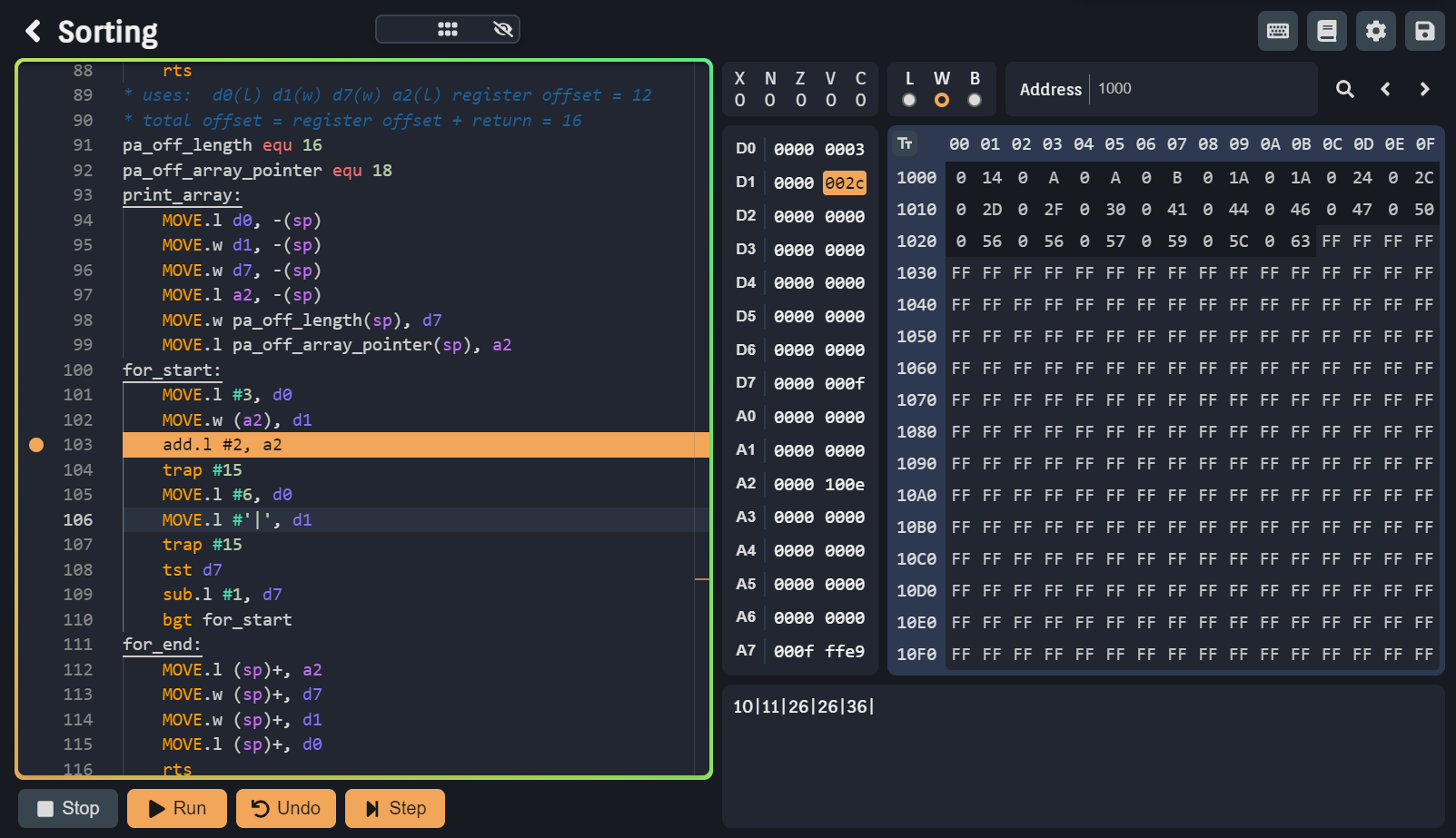1456x838 pixels.
Task: Go back using the arrow beside Sorting
Action: [34, 31]
